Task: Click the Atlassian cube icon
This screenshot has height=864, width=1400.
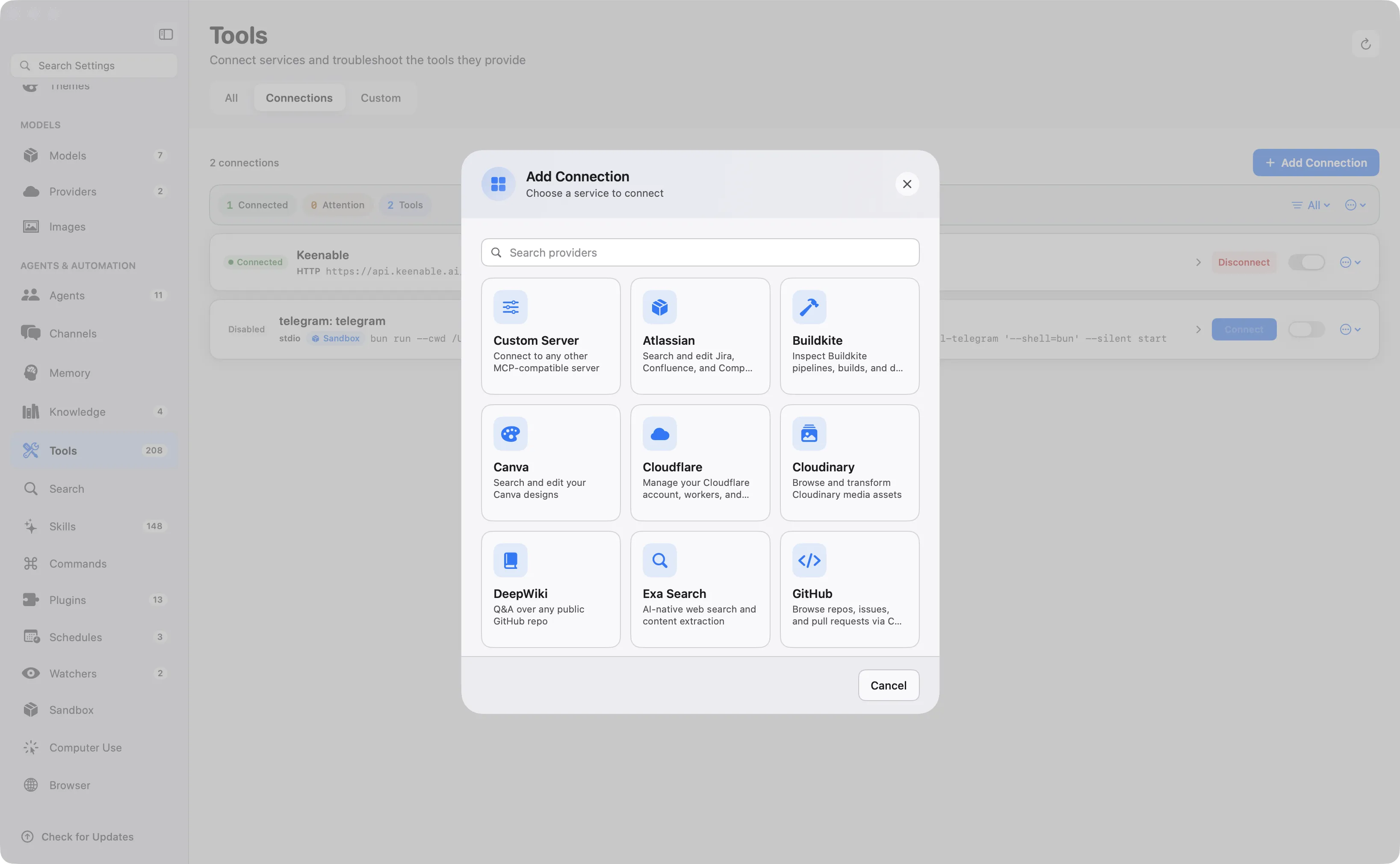Action: (x=659, y=307)
